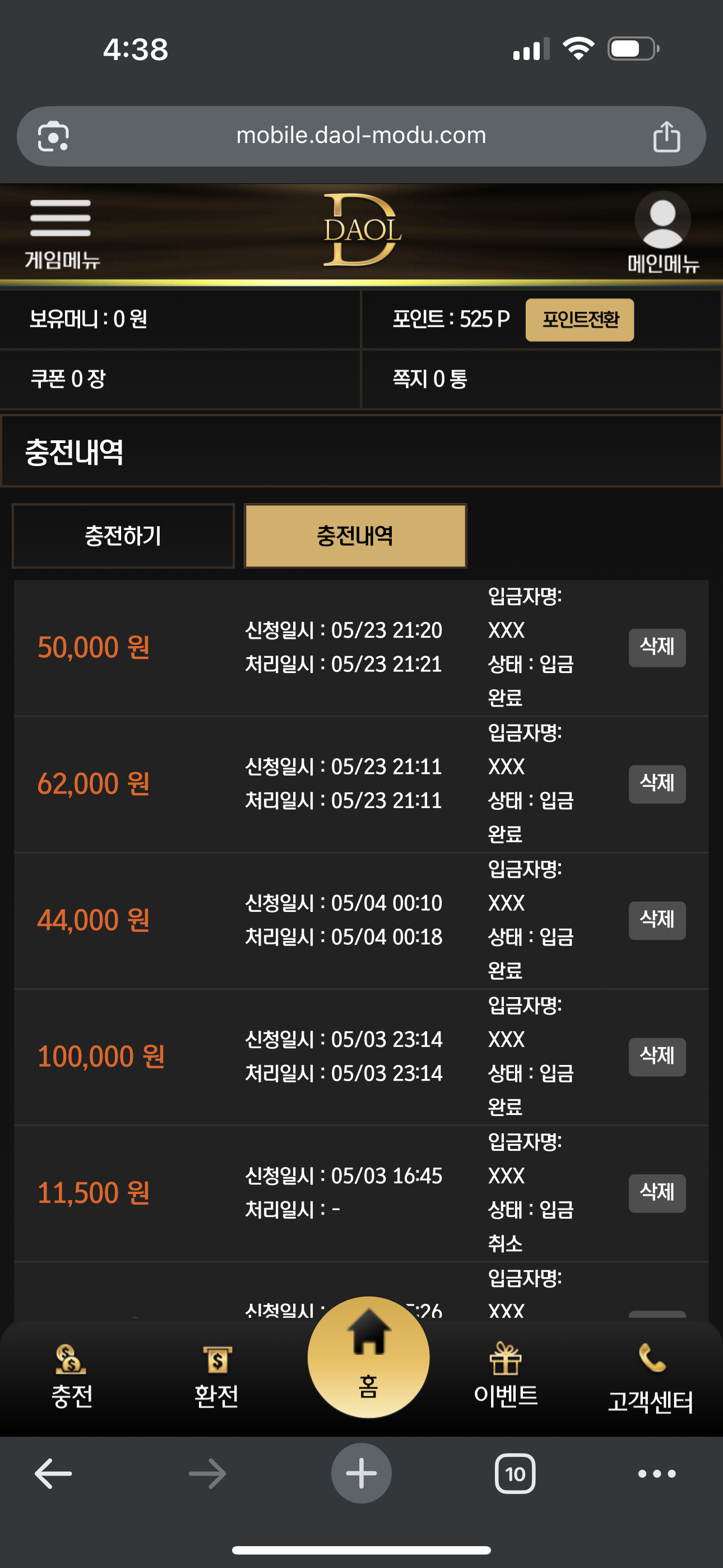Select the 충전내역 tab
The height and width of the screenshot is (1568, 723).
click(x=355, y=536)
